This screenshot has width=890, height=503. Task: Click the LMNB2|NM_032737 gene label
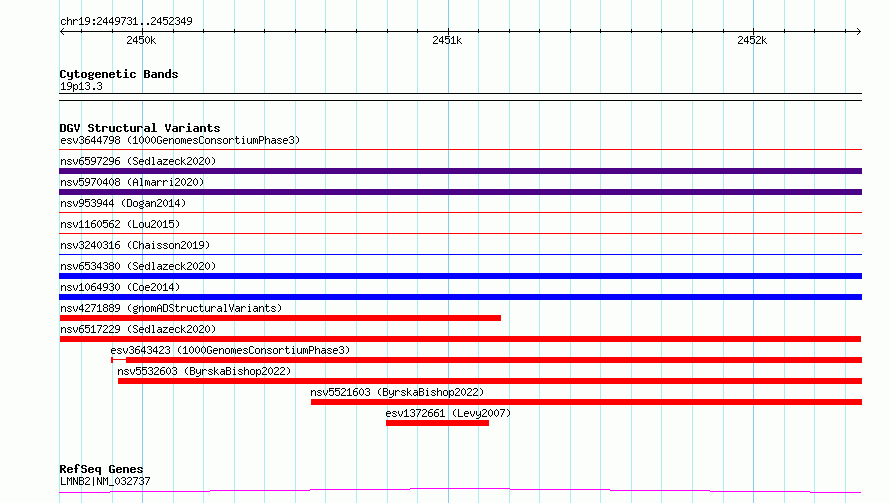pos(105,481)
